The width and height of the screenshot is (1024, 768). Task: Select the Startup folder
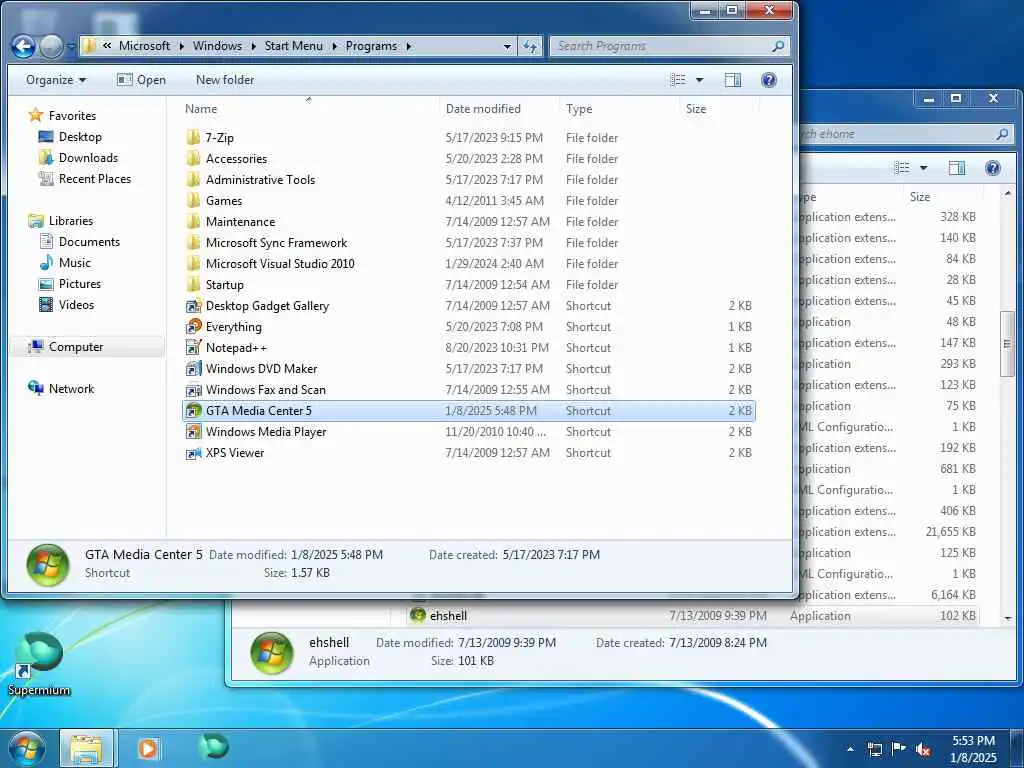[224, 285]
